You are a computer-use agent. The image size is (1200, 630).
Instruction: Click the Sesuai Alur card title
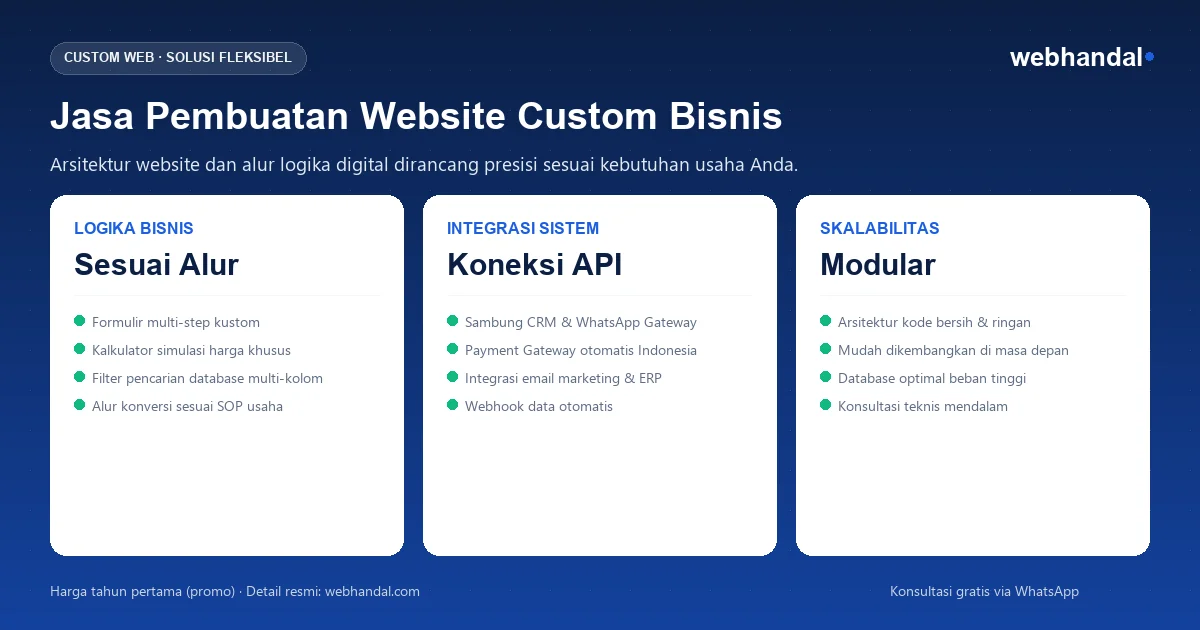pyautogui.click(x=156, y=264)
